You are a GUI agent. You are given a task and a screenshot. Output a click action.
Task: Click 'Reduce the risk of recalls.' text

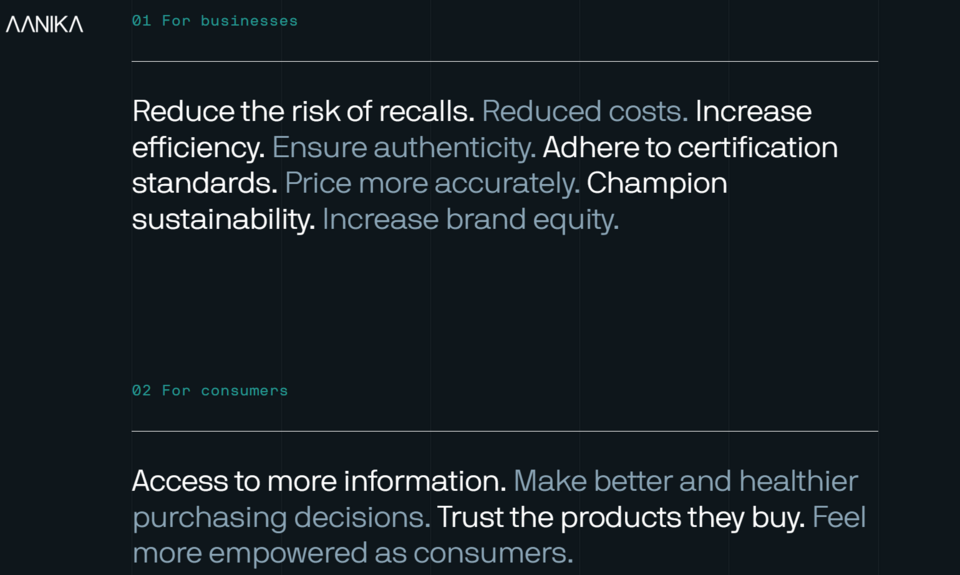[304, 111]
